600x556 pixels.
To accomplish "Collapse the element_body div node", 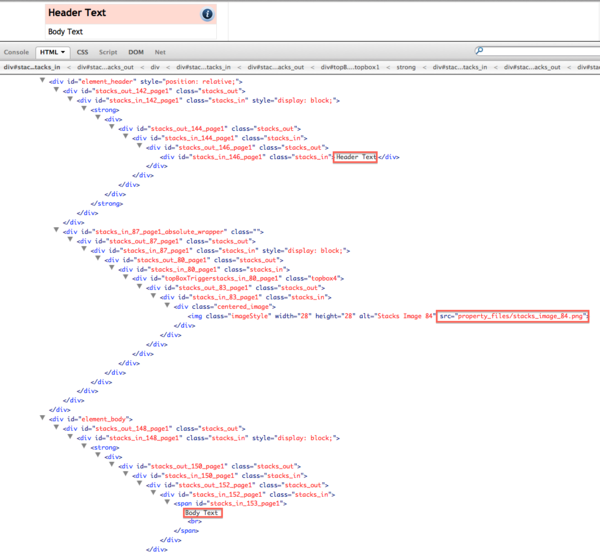I will coord(42,418).
